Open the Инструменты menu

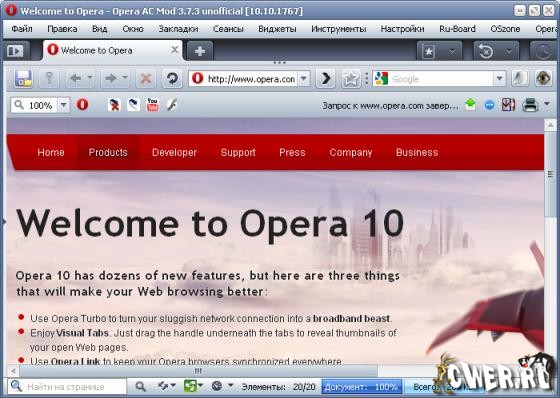[339, 29]
